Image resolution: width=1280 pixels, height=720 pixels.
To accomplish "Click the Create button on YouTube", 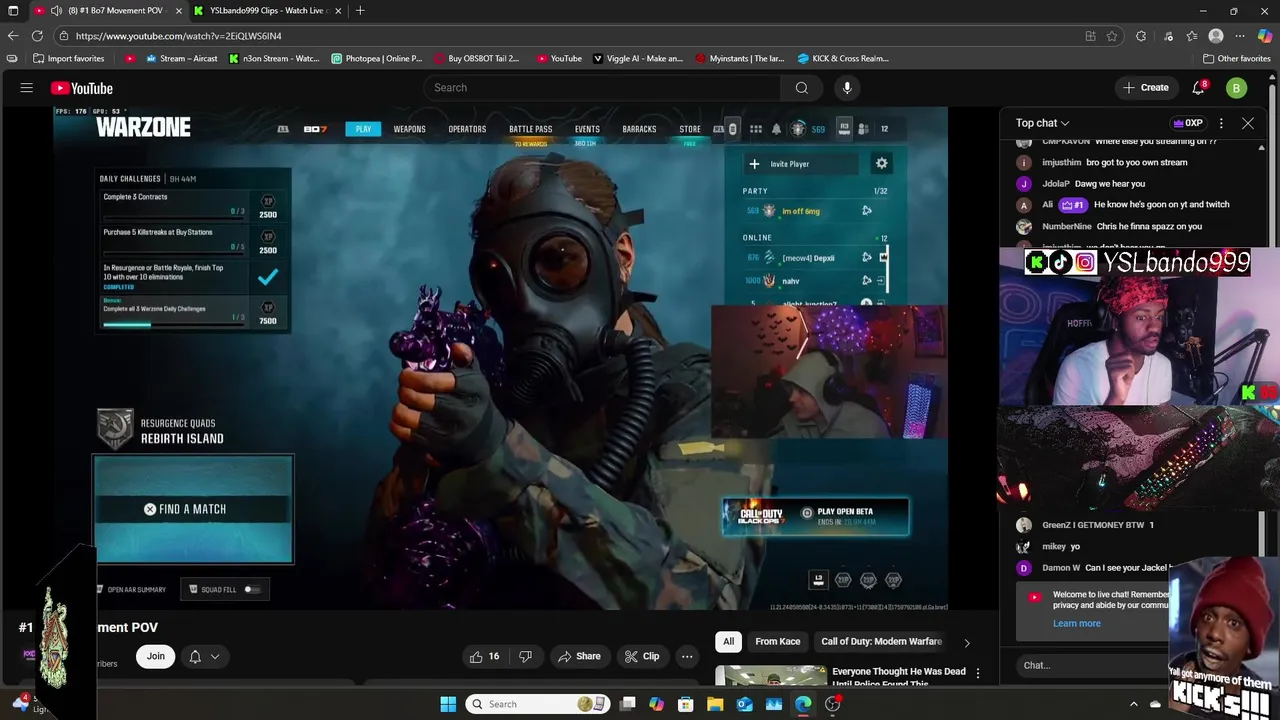I will [x=1145, y=88].
